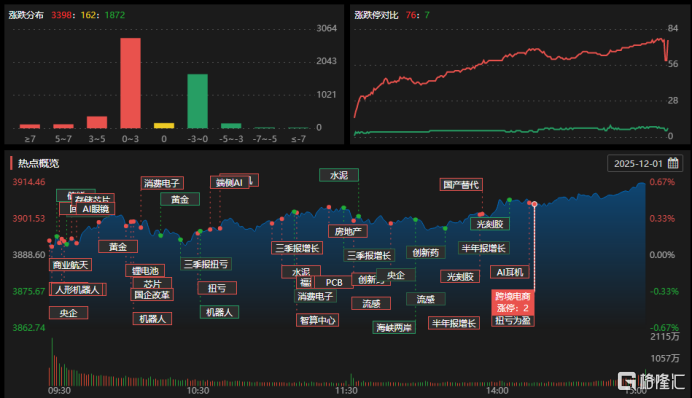692x398 pixels.
Task: Click the red 央企 tag at lower left
Action: (68, 313)
